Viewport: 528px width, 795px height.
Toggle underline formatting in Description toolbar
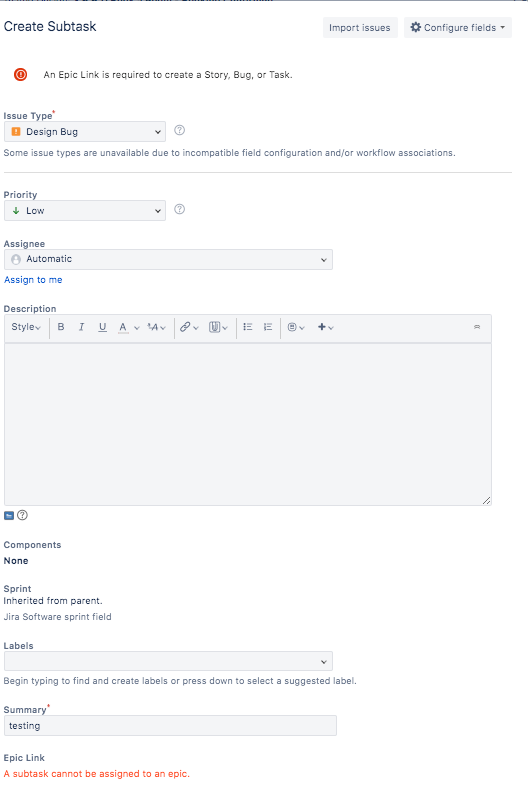coord(102,327)
